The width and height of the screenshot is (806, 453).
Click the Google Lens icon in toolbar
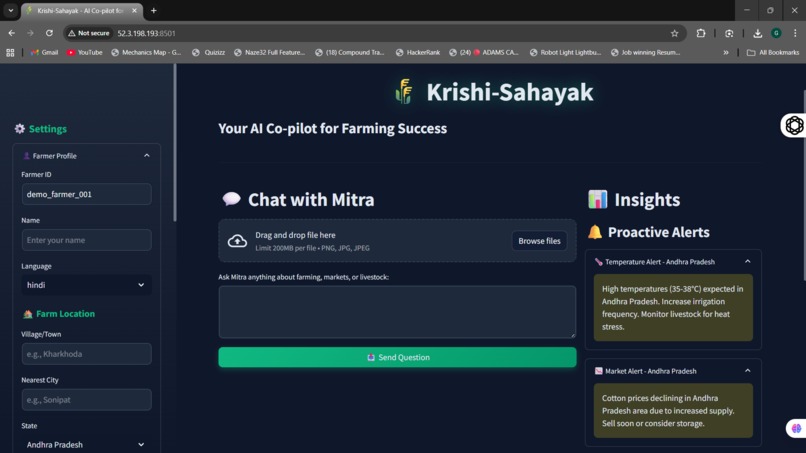pos(729,33)
